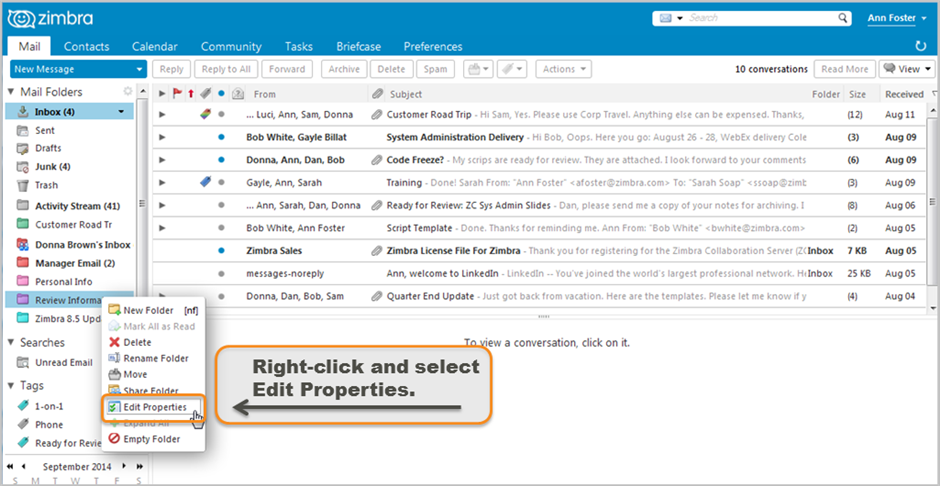Click the magnifier search icon

click(x=843, y=18)
